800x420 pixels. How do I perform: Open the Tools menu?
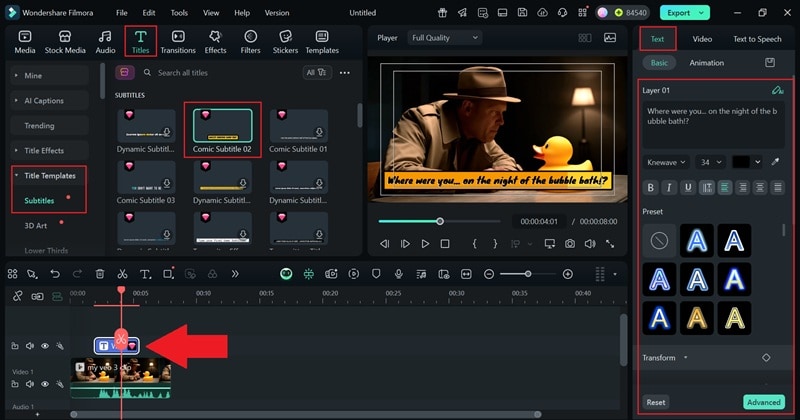(x=179, y=13)
